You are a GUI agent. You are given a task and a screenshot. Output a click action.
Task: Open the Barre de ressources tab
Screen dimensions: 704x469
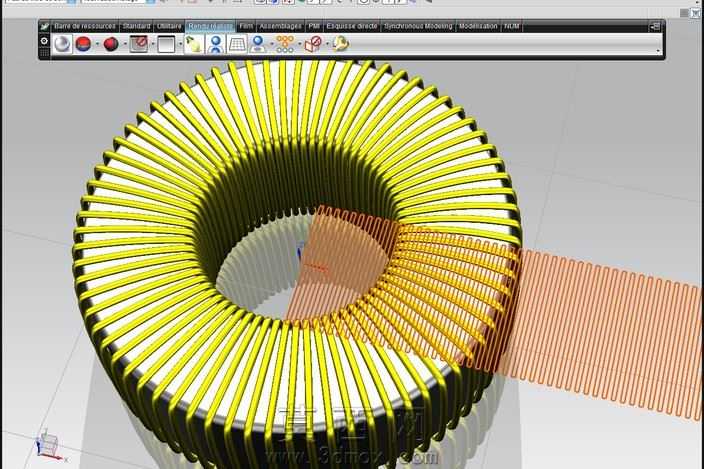click(x=84, y=26)
